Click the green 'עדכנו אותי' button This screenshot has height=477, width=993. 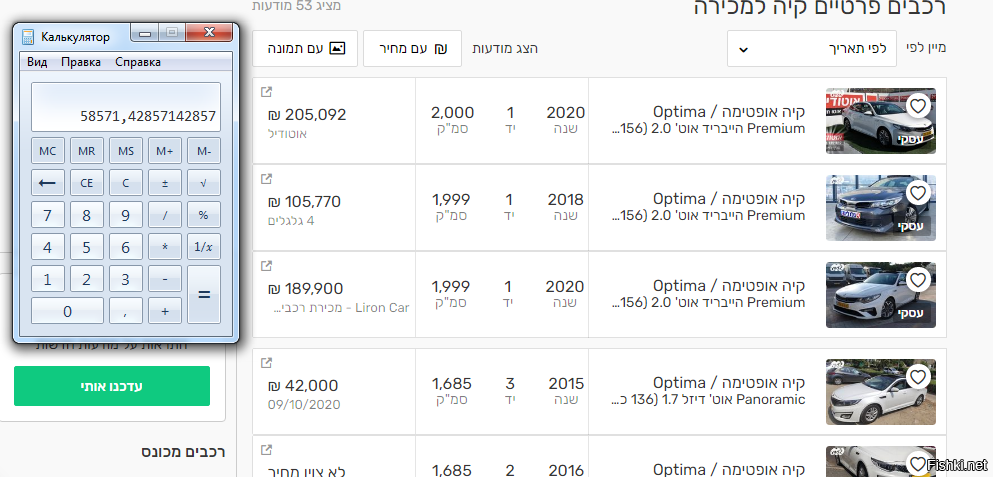tap(112, 386)
